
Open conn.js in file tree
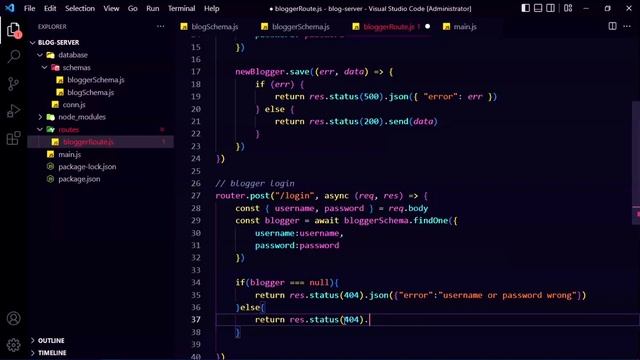coord(74,105)
